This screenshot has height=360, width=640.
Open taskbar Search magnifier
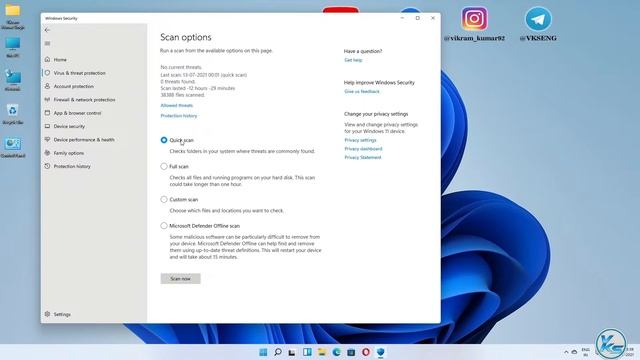click(278, 352)
